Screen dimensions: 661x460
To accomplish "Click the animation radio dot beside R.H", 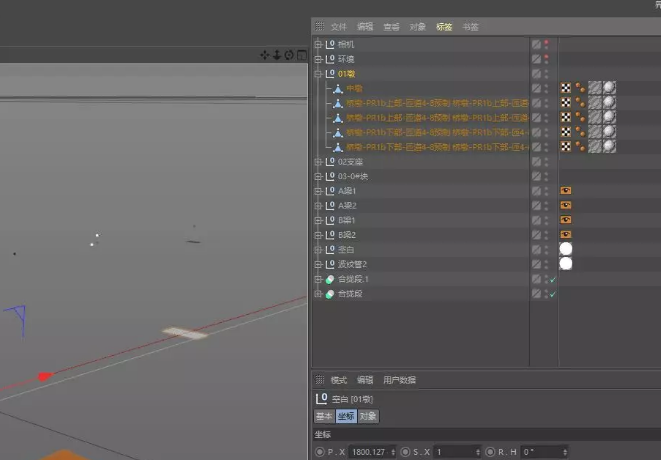I will pos(490,452).
